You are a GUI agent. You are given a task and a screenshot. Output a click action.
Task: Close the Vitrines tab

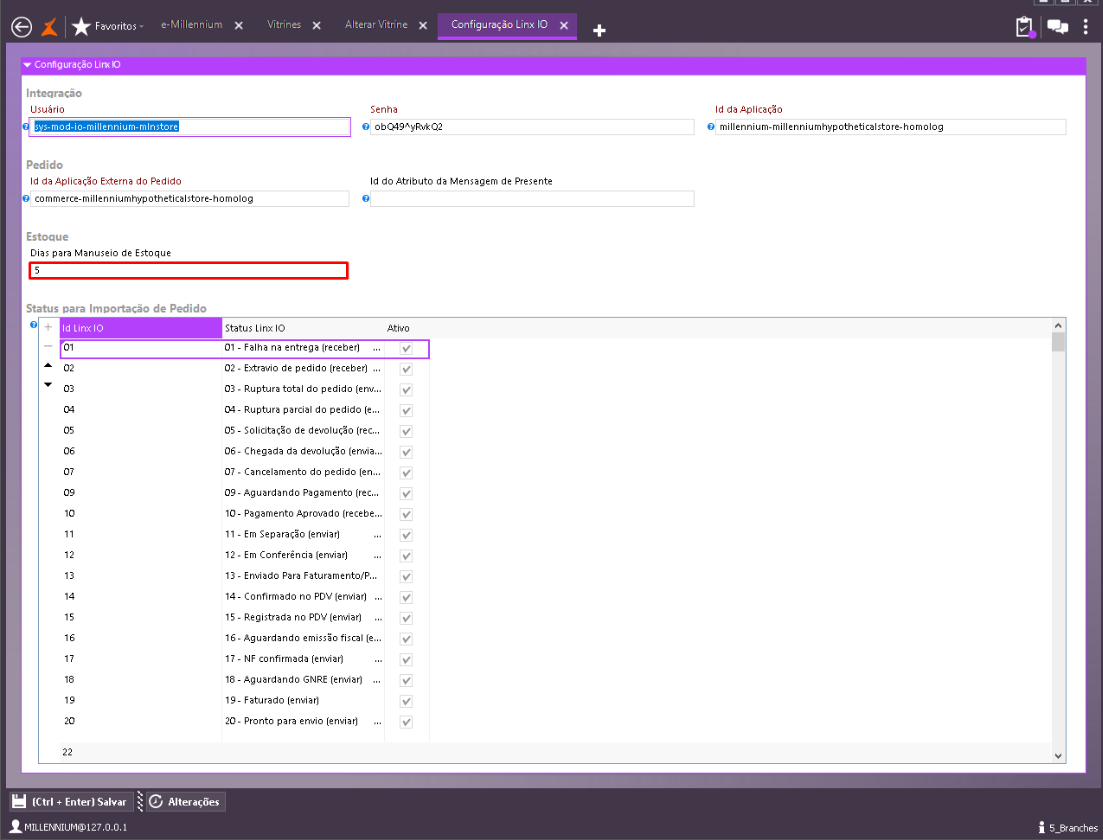(317, 25)
